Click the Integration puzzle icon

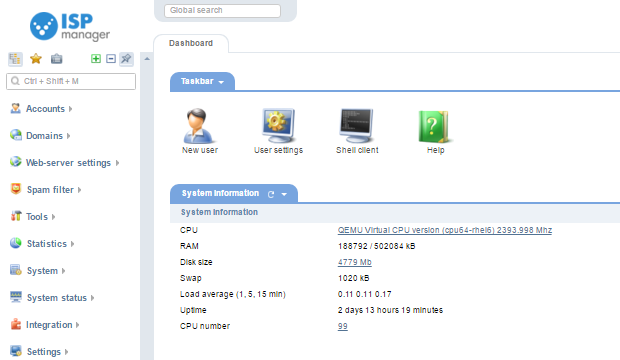pyautogui.click(x=16, y=324)
